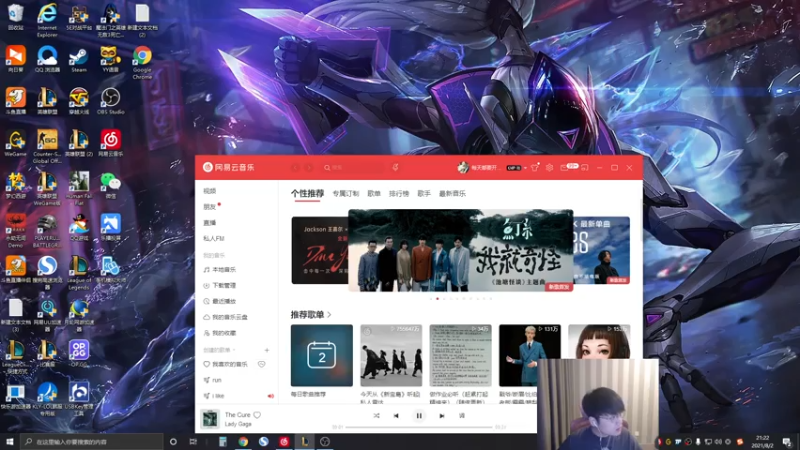
Task: Open Counter-Strike Global Offensive shortcut
Action: click(47, 146)
